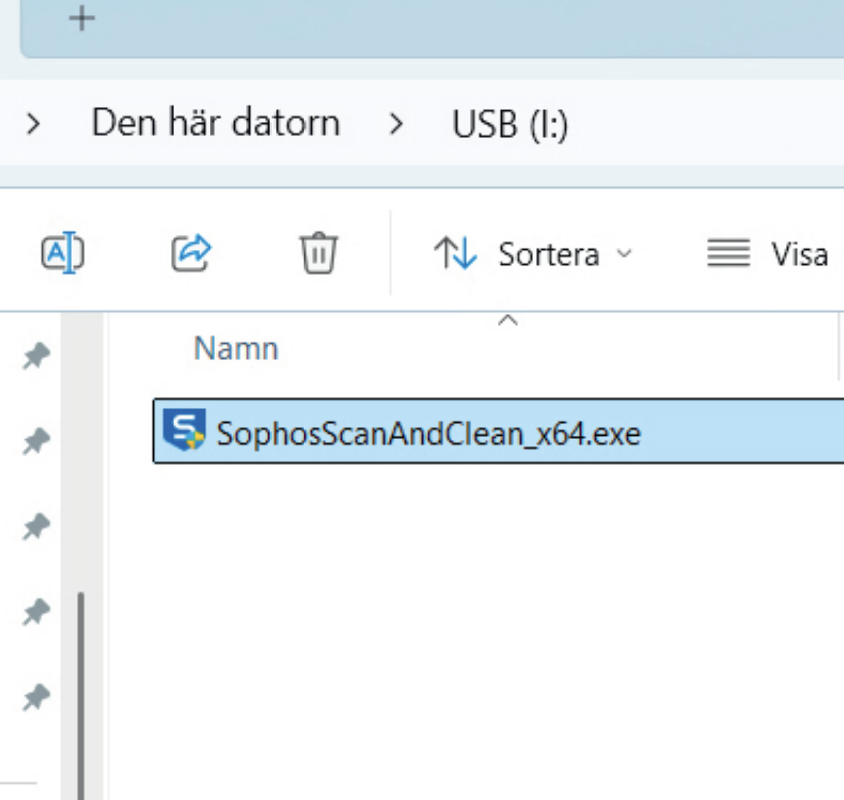Select the SophosScanAndClean_x64.exe file name

(428, 433)
